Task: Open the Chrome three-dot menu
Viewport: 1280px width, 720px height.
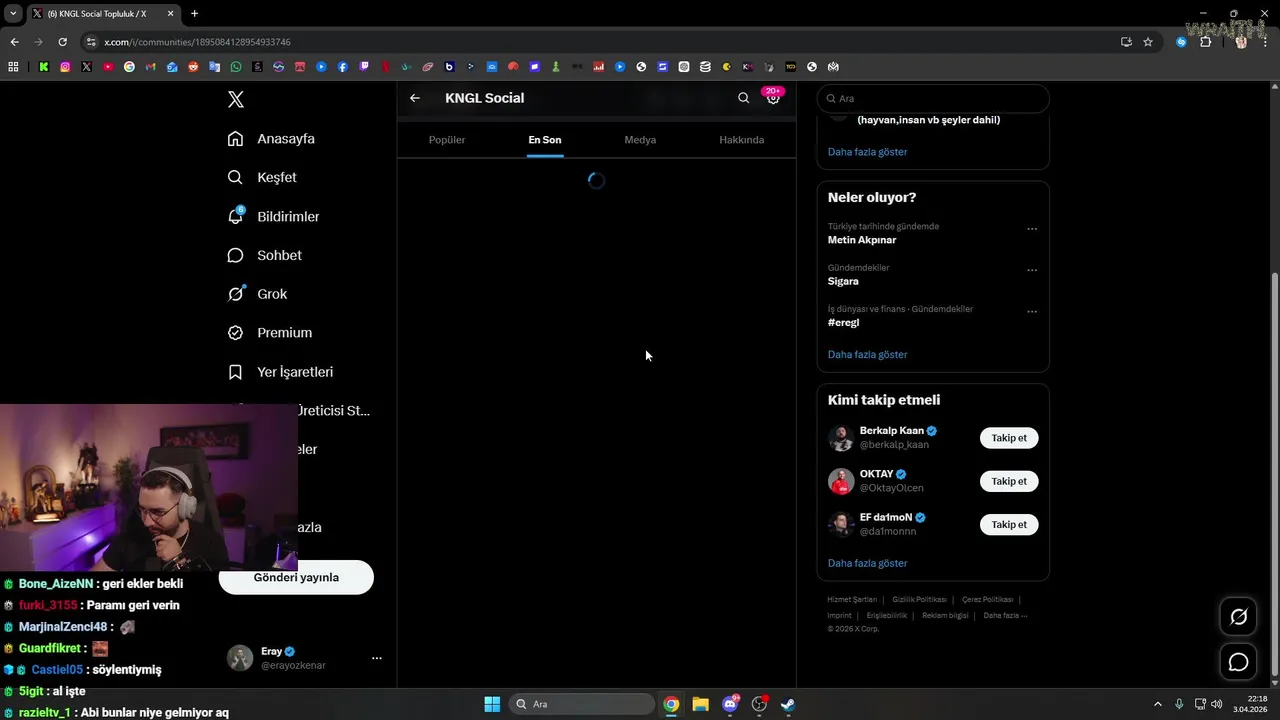Action: point(1265,42)
